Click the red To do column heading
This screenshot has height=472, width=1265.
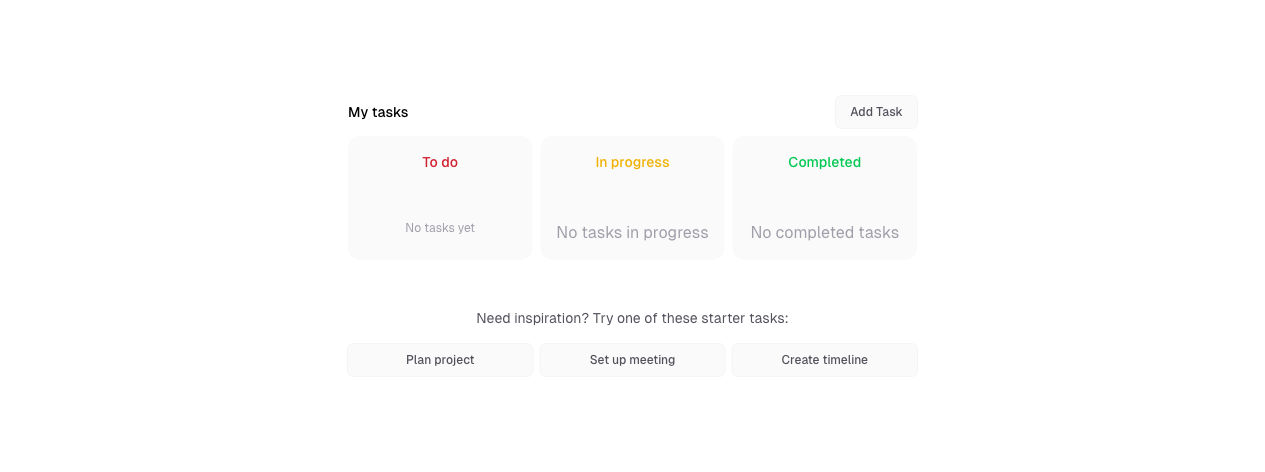tap(440, 162)
